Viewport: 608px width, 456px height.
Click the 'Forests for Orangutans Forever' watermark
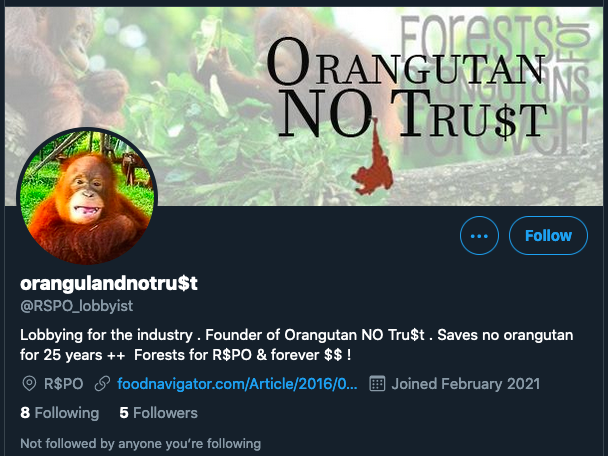495,83
